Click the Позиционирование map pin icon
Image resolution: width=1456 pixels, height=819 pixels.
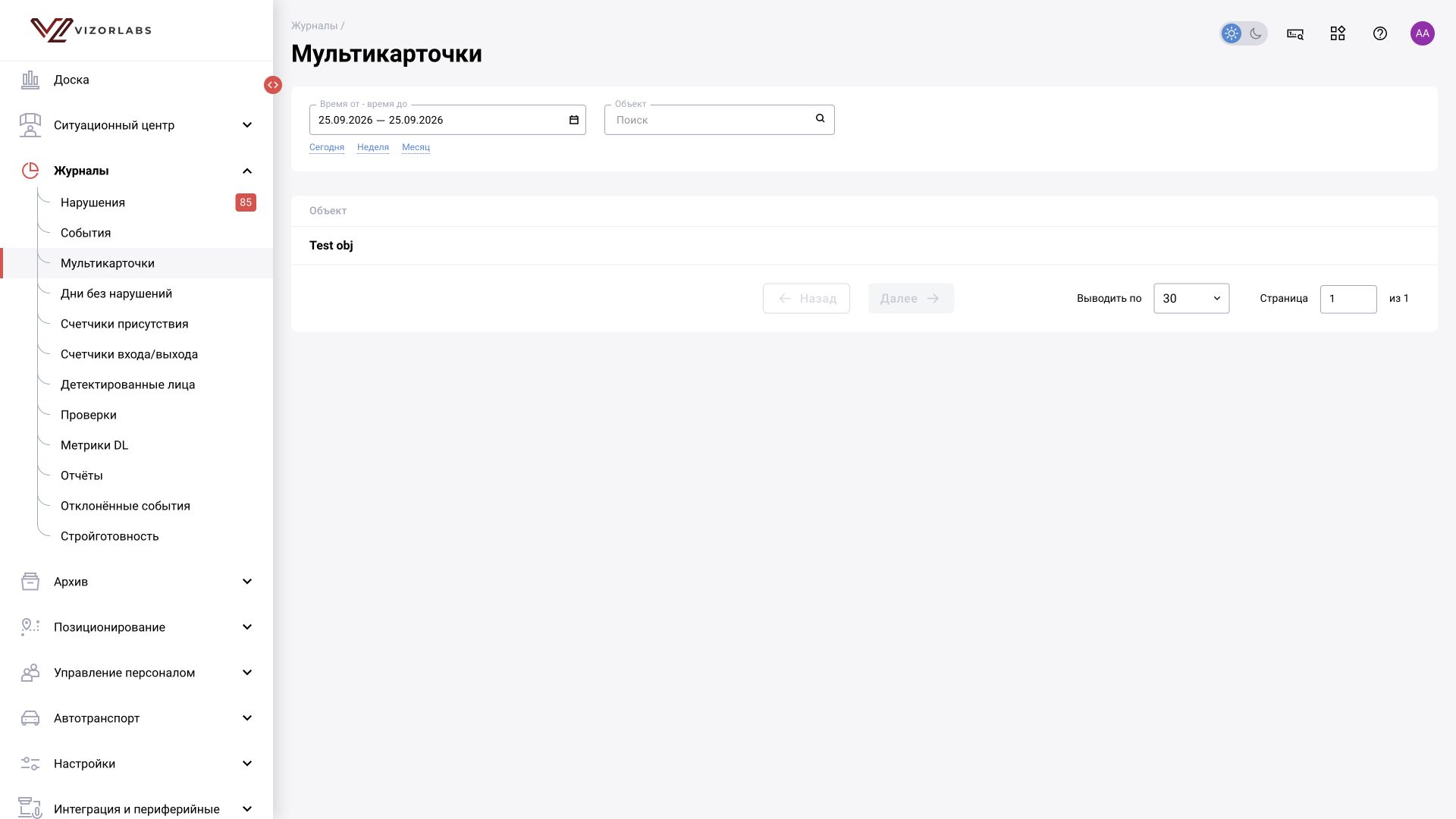point(30,627)
